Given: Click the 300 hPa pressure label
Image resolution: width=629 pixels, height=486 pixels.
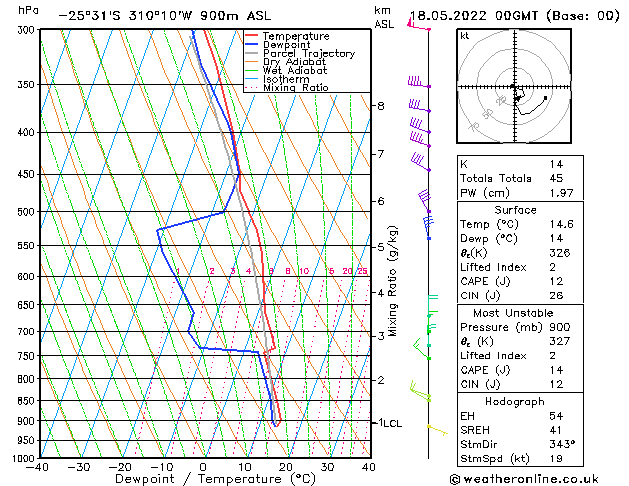Looking at the screenshot, I should (x=28, y=30).
